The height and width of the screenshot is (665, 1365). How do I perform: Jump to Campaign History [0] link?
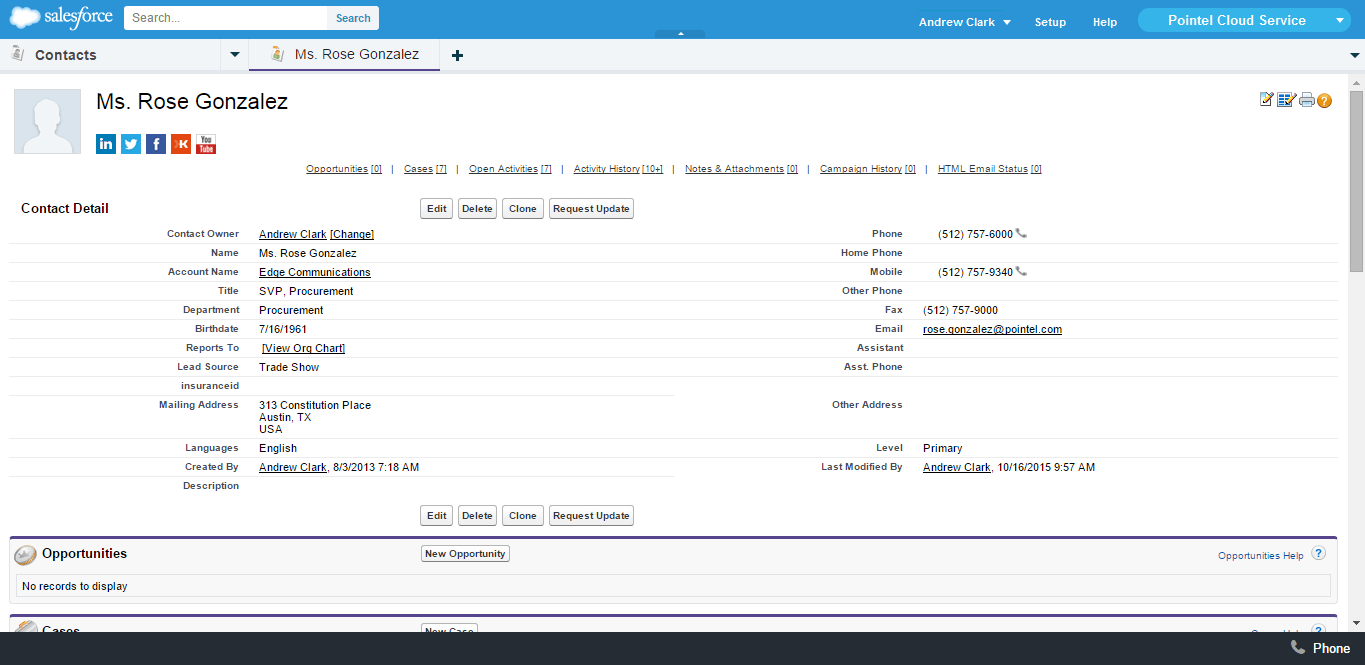click(868, 169)
